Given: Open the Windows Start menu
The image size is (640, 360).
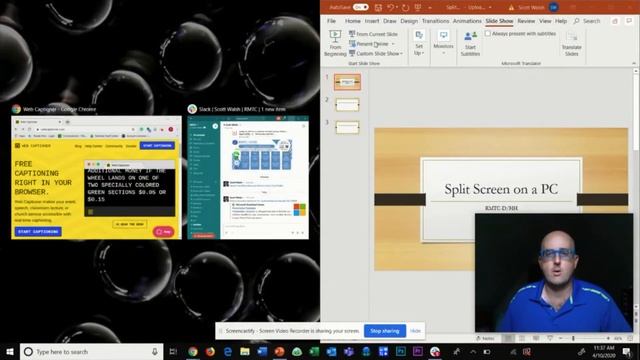Looking at the screenshot, I should (x=10, y=351).
